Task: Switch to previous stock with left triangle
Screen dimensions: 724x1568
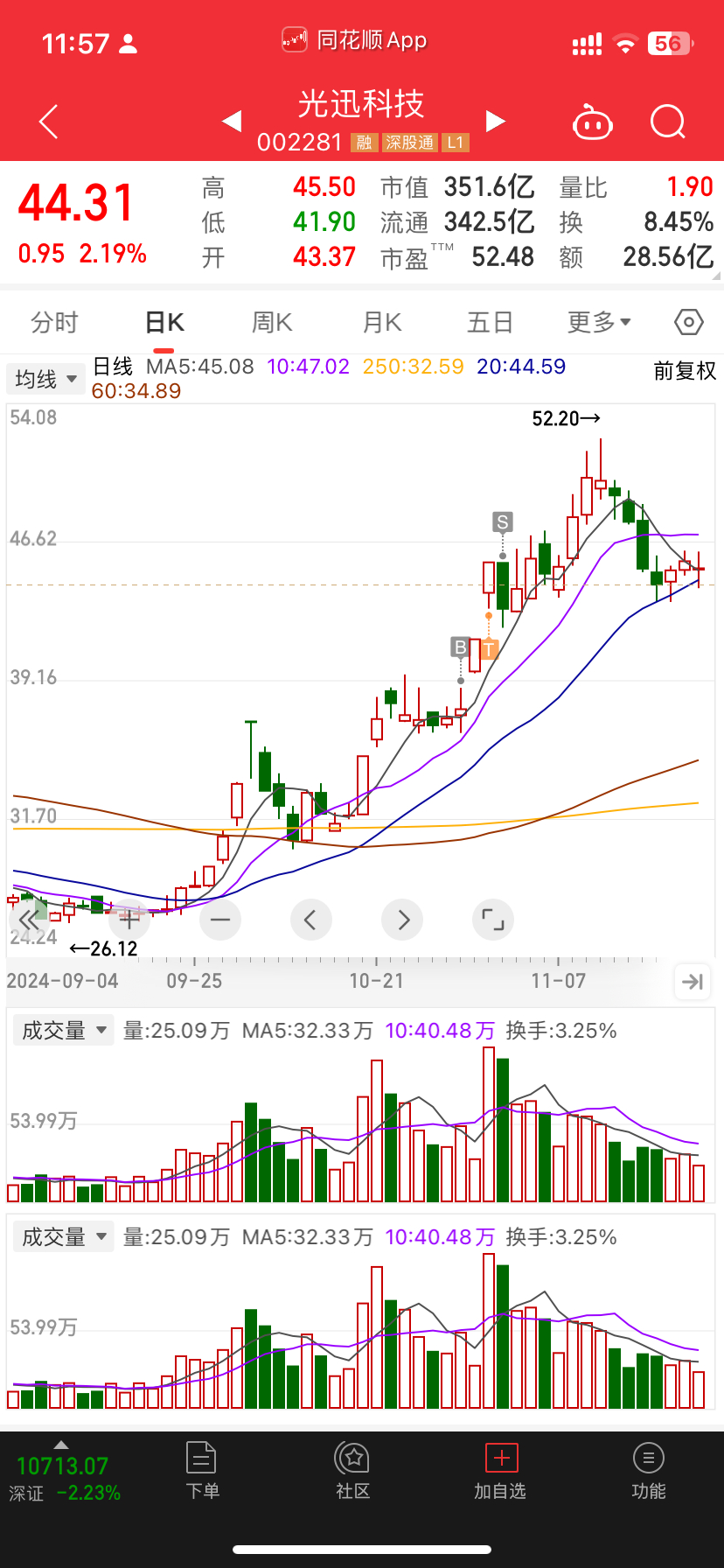Action: 232,121
